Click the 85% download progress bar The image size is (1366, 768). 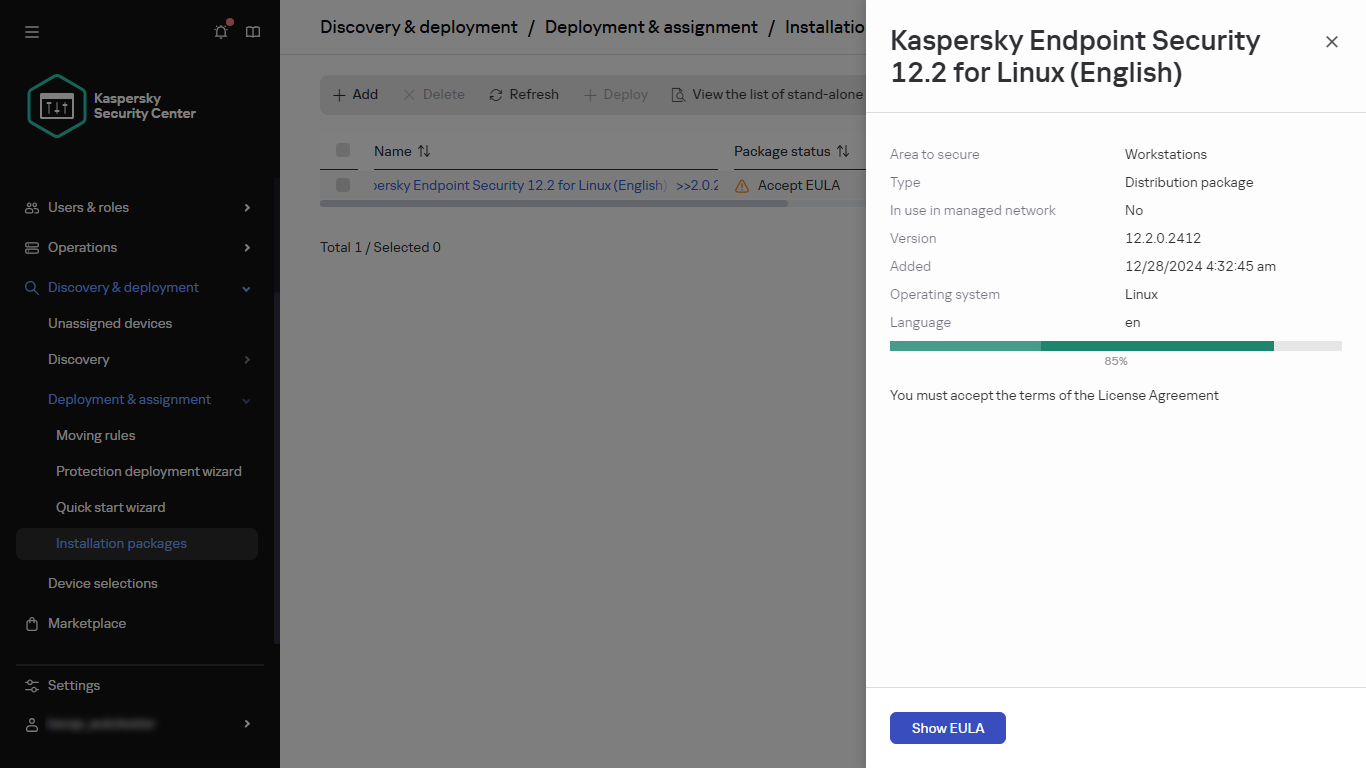1116,345
